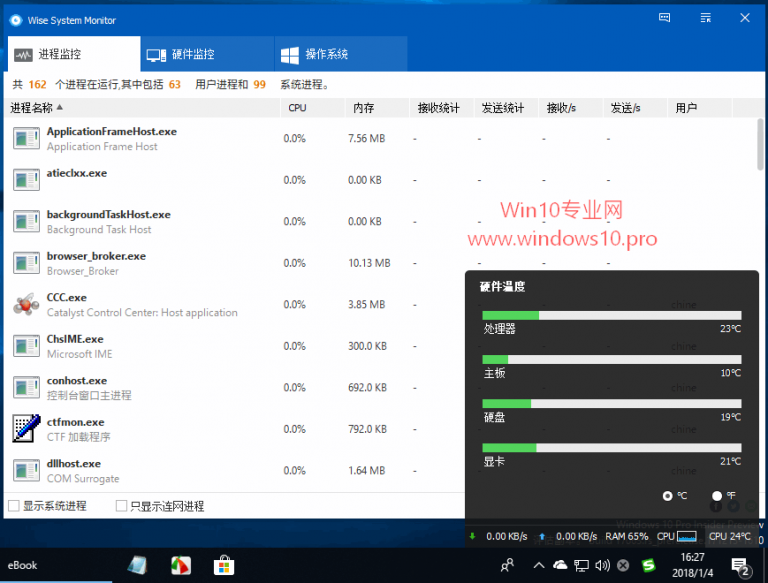The width and height of the screenshot is (768, 583).
Task: Select the CCC.exe process name
Action: click(x=67, y=297)
